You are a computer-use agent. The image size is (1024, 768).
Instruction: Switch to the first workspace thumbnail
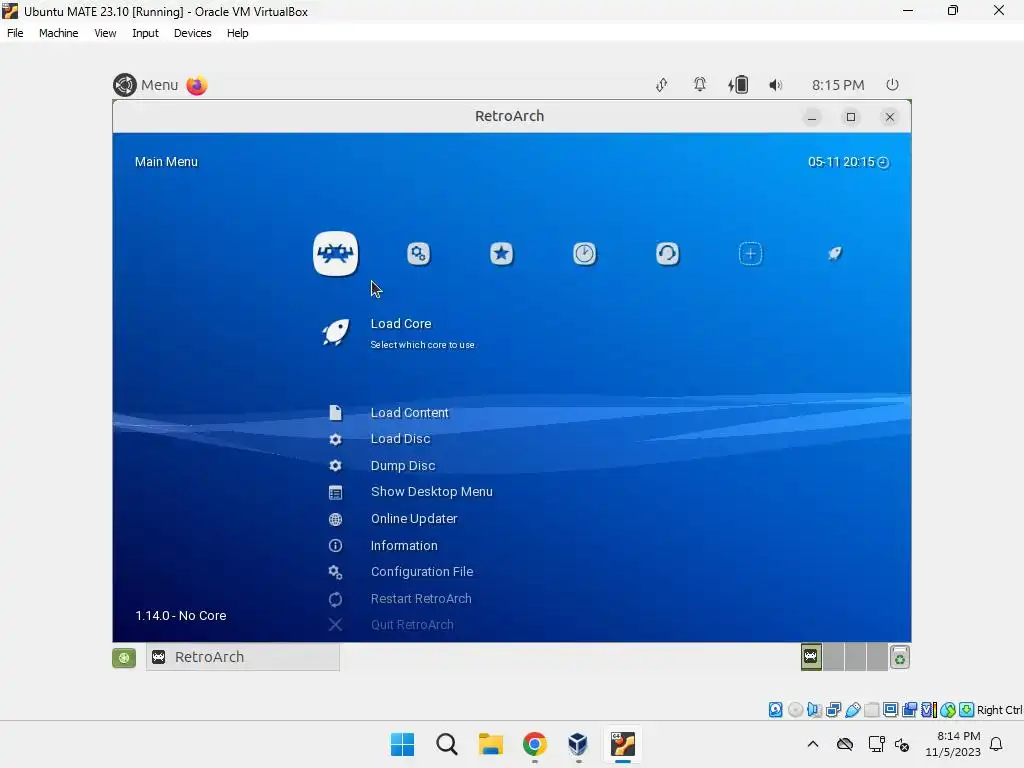coord(811,657)
